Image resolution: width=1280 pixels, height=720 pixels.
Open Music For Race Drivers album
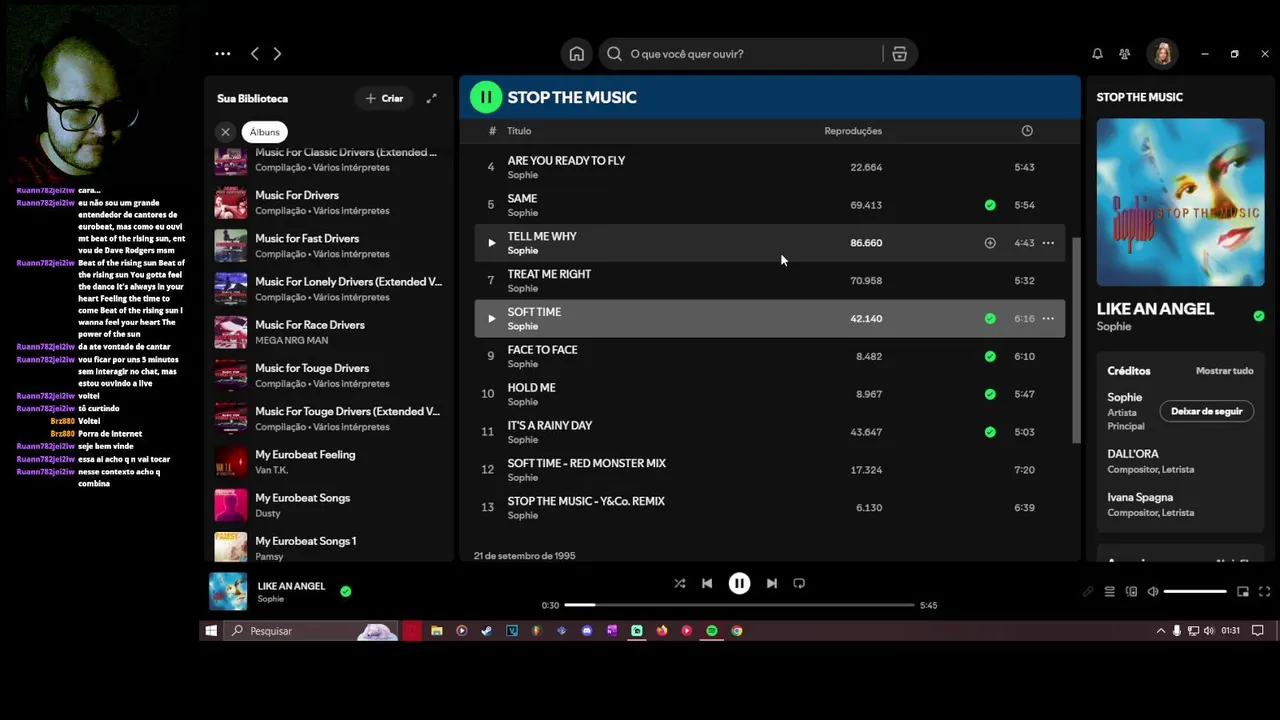(329, 332)
